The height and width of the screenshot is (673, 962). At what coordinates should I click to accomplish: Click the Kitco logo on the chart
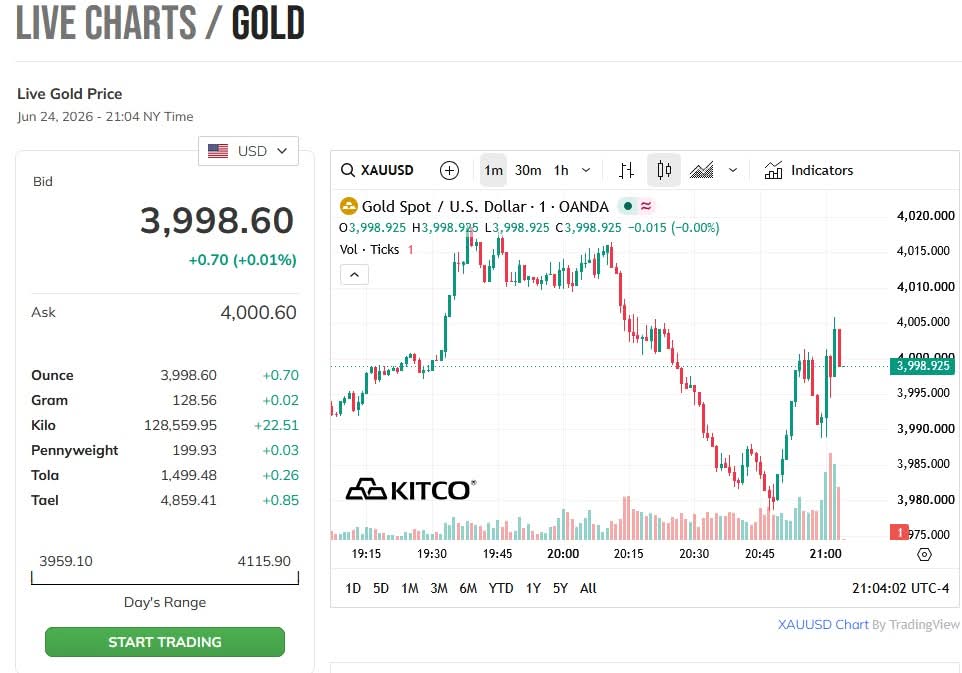[x=410, y=490]
